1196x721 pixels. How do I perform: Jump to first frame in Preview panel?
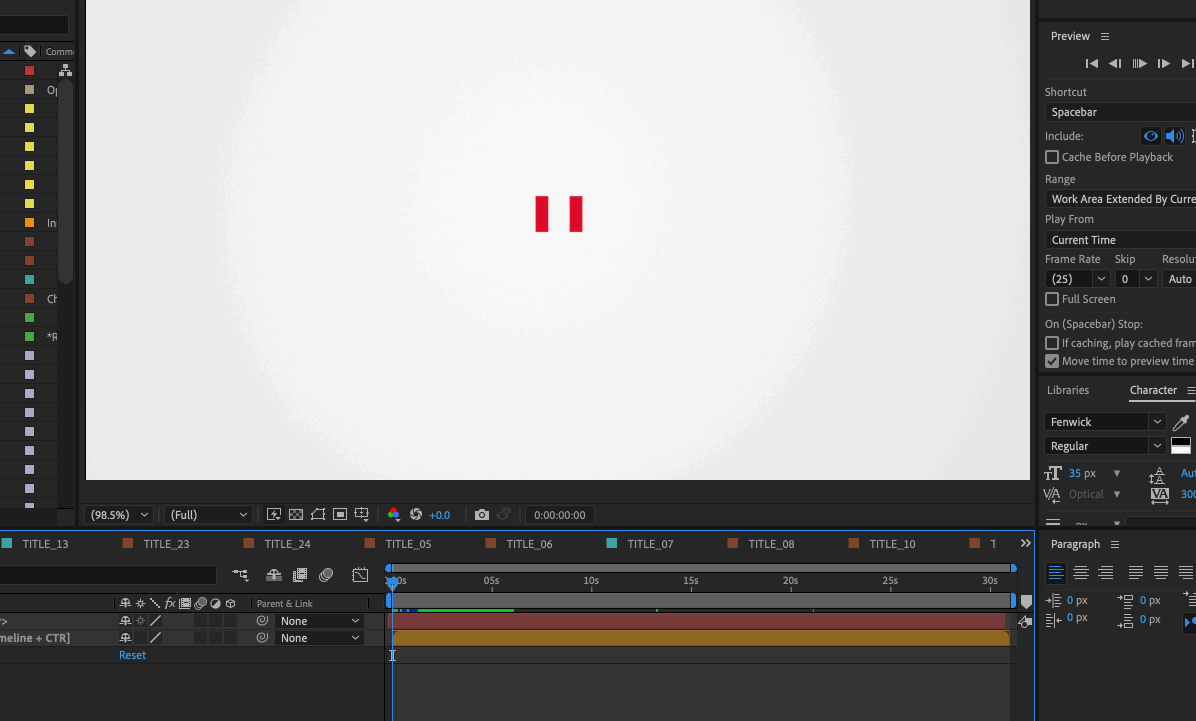coord(1092,64)
